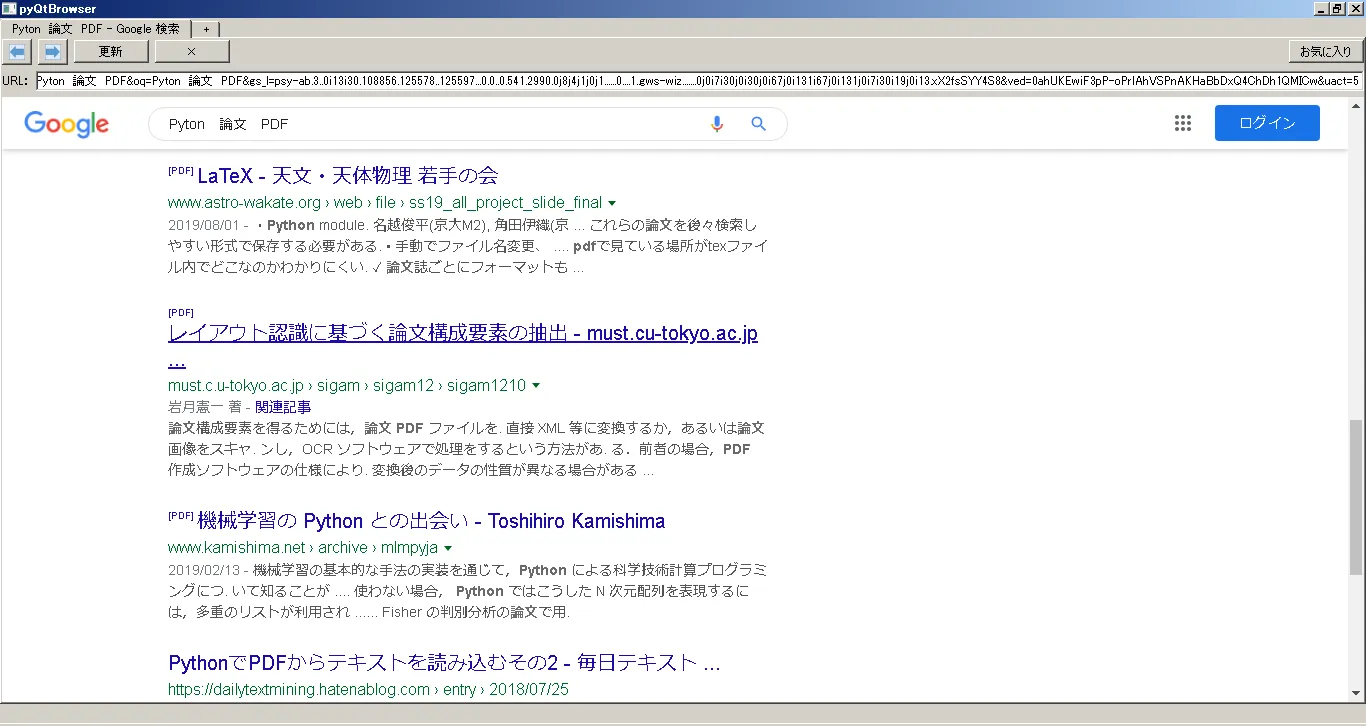Expand must.c.u-tokyo.ac.jp result dropdown arrow

pos(536,386)
